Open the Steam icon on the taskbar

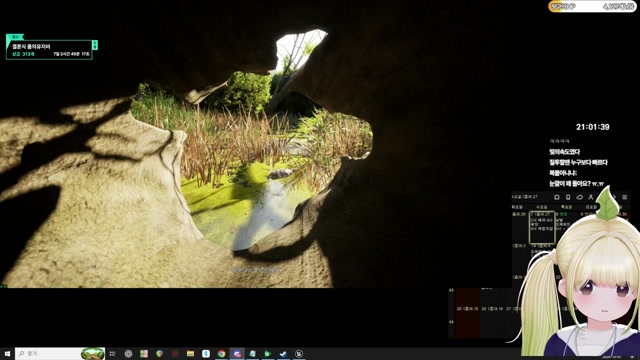(283, 353)
